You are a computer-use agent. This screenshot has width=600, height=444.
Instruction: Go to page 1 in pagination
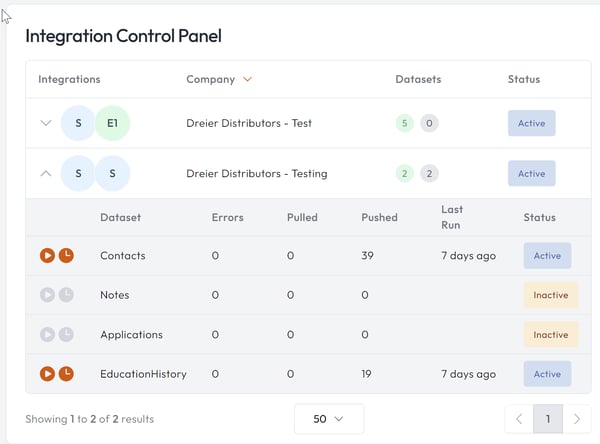[548, 419]
